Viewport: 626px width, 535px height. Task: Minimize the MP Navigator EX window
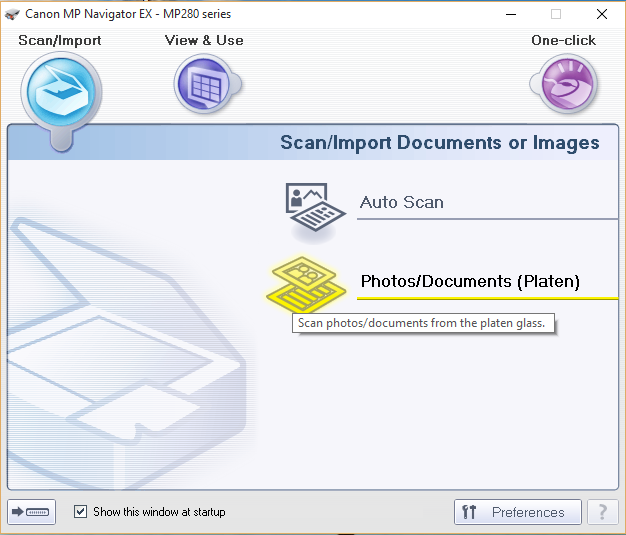511,14
